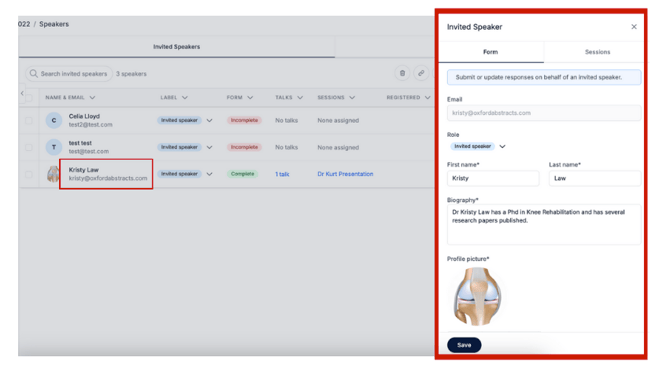Switch to the Sessions tab in the panel
Viewport: 670px width, 372px height.
[x=597, y=52]
